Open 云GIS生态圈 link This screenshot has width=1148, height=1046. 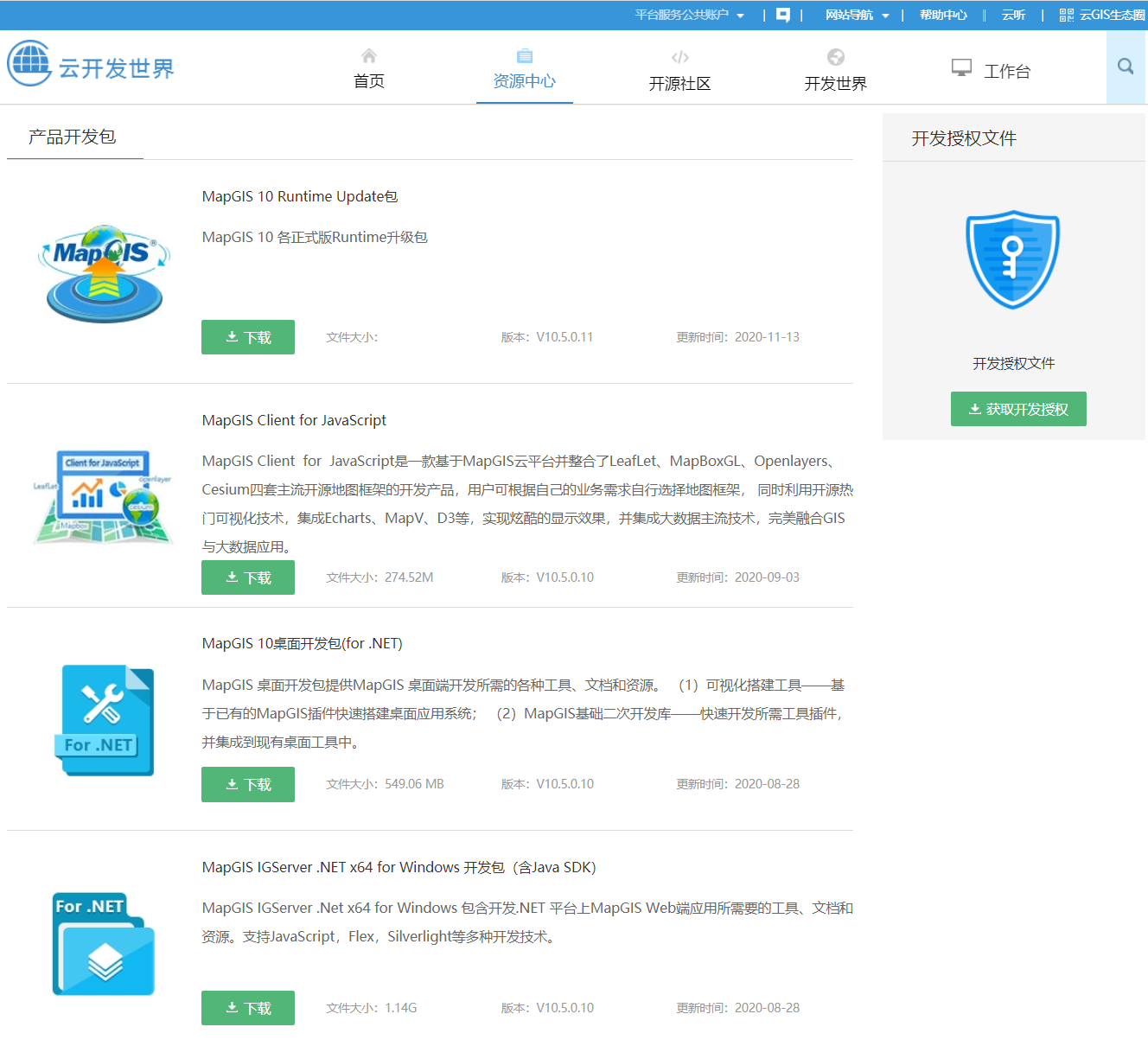1112,15
